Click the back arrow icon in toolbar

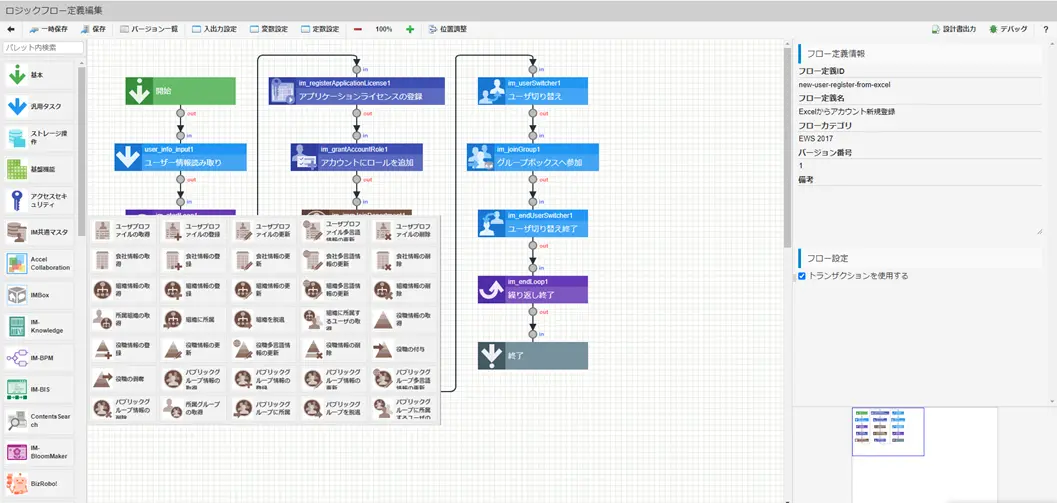11,29
